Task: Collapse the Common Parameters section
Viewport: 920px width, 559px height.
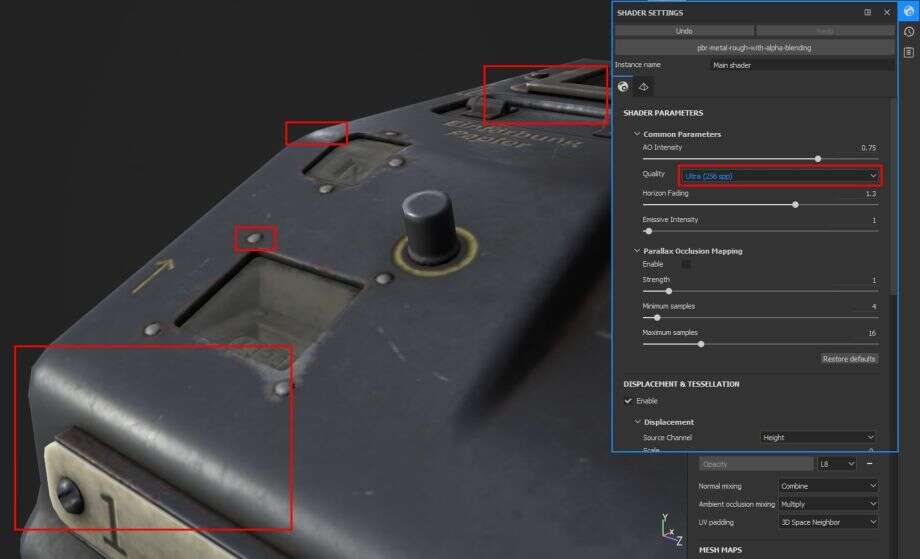Action: click(637, 134)
